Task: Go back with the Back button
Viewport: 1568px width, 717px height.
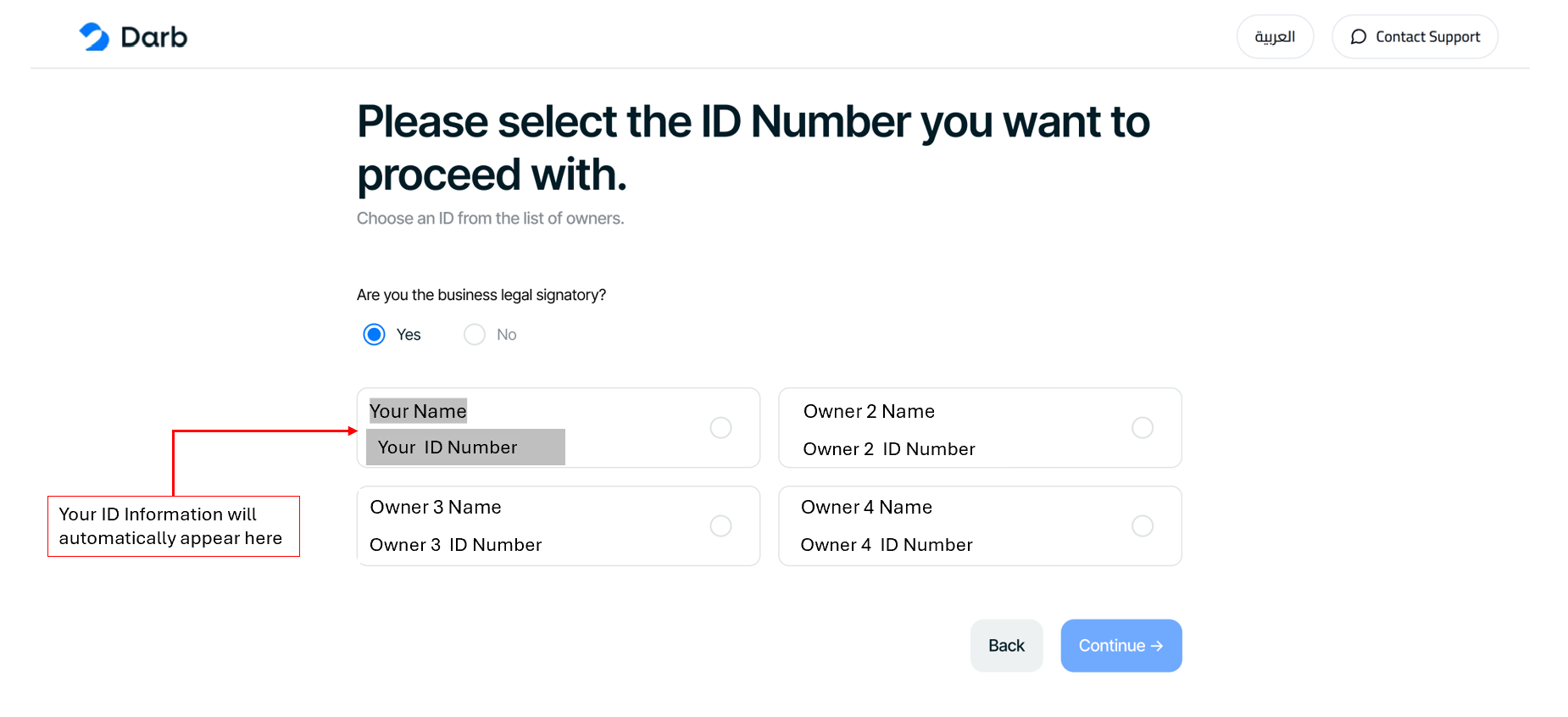Action: pyautogui.click(x=1006, y=646)
